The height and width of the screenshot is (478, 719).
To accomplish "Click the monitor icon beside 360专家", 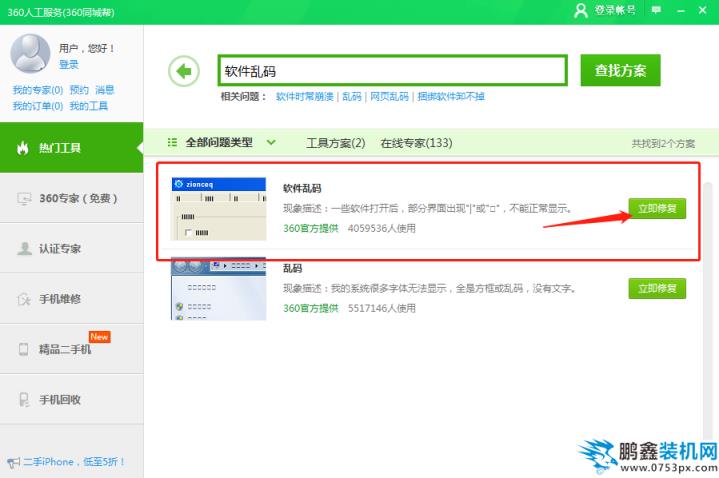I will (x=24, y=199).
